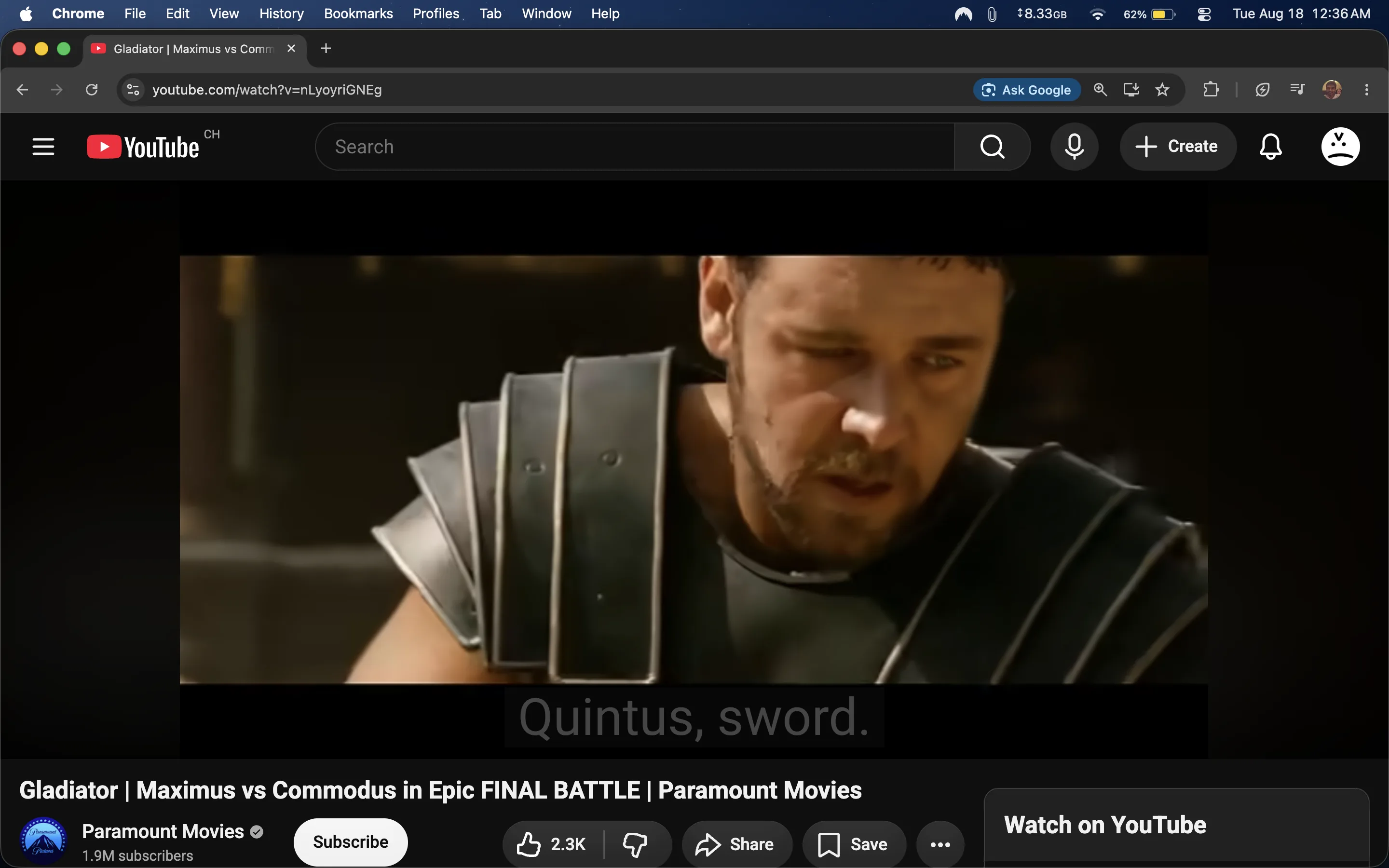Go to YouTube home via logo
Viewport: 1389px width, 868px height.
coord(143,147)
